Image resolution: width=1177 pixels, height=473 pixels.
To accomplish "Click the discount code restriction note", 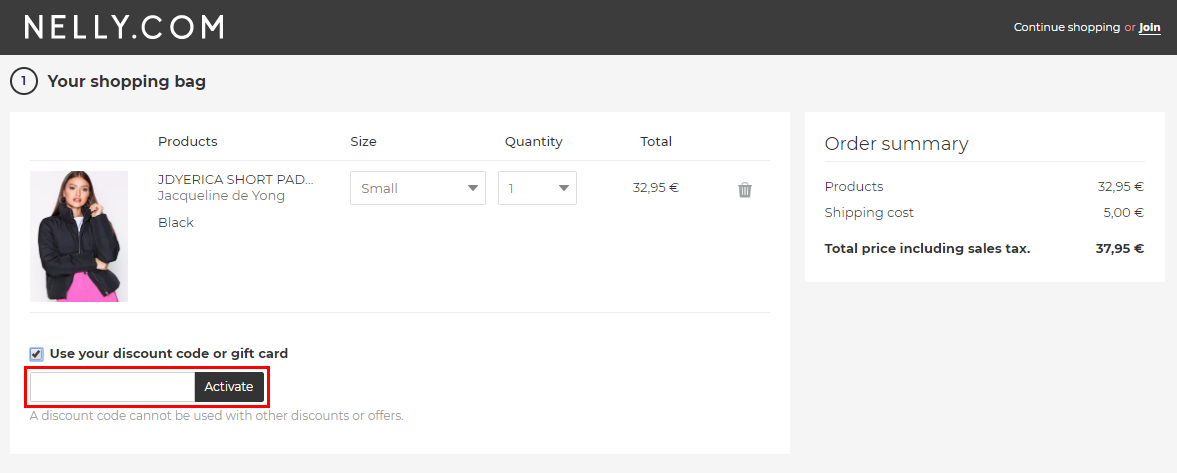I will pyautogui.click(x=216, y=415).
